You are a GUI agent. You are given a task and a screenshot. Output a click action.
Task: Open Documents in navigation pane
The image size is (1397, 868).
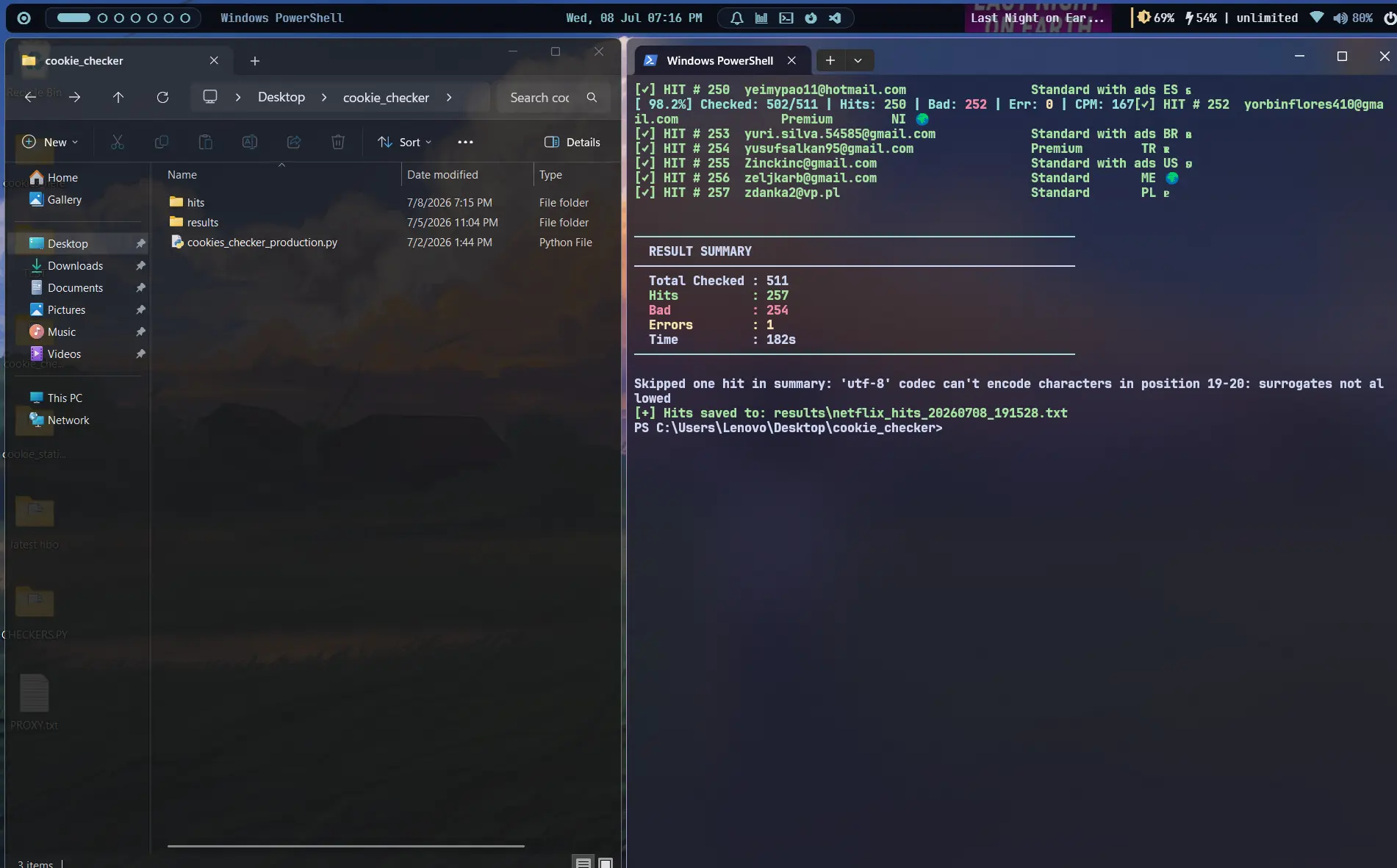[76, 287]
